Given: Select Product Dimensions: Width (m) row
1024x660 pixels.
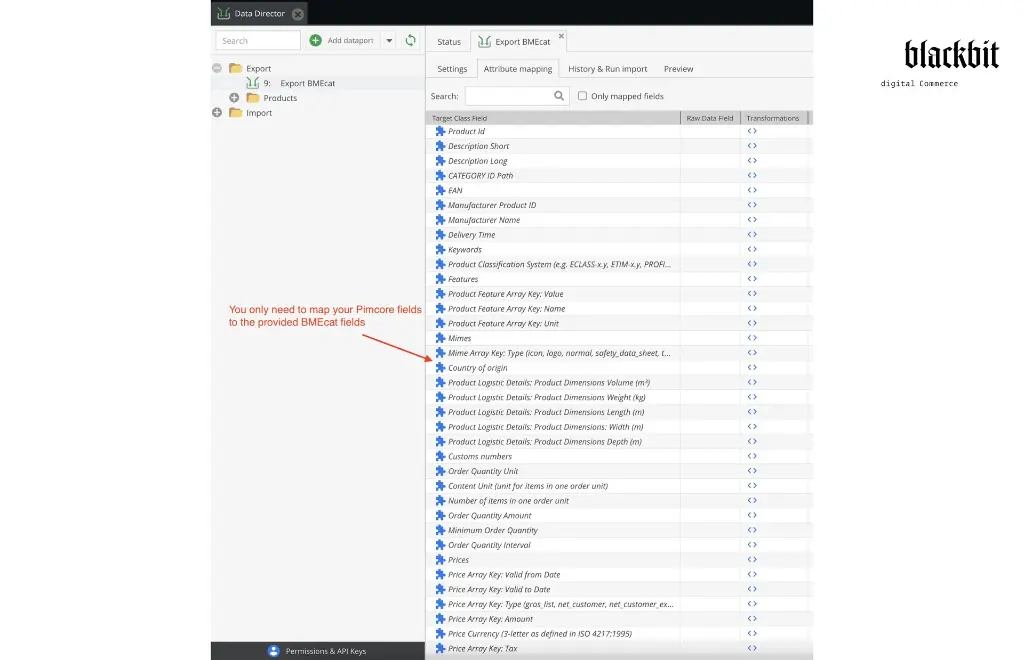Looking at the screenshot, I should point(618,427).
